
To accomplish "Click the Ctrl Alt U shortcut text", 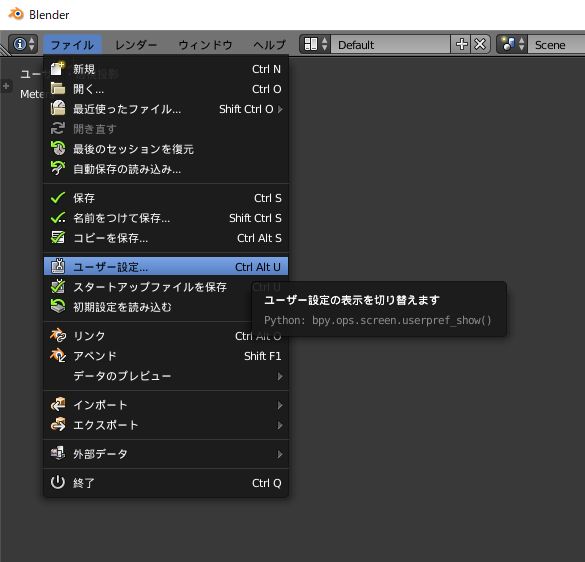I will coord(258,267).
